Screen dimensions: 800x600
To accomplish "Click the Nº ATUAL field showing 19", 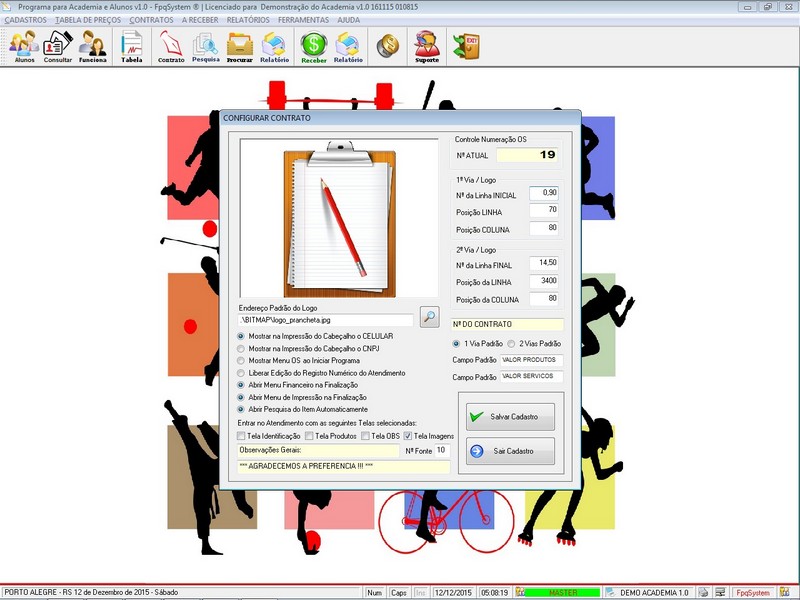I will pyautogui.click(x=527, y=155).
